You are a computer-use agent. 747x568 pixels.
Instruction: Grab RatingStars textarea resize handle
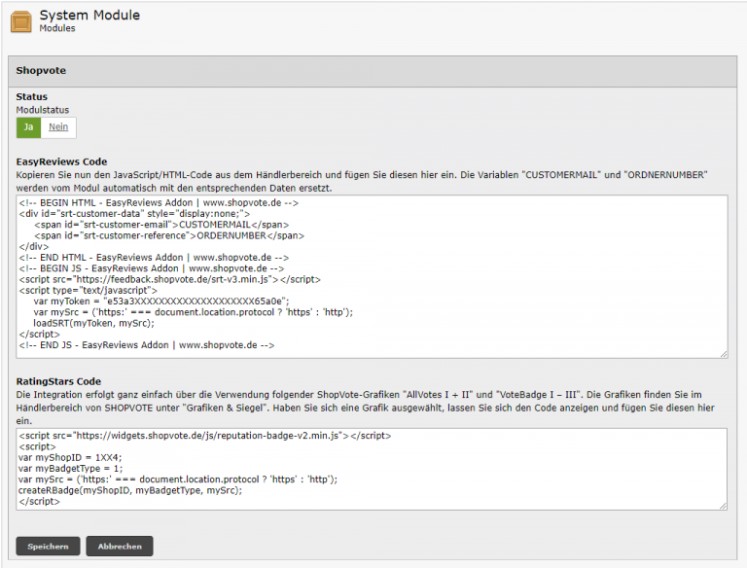click(724, 506)
